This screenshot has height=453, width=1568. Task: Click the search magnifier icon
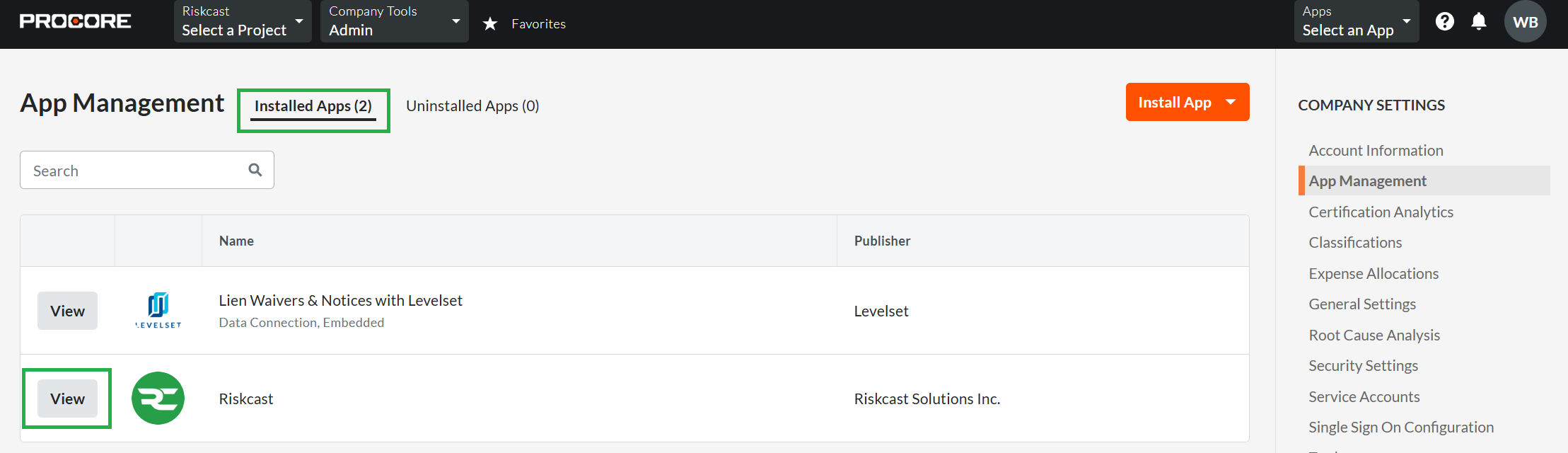255,170
